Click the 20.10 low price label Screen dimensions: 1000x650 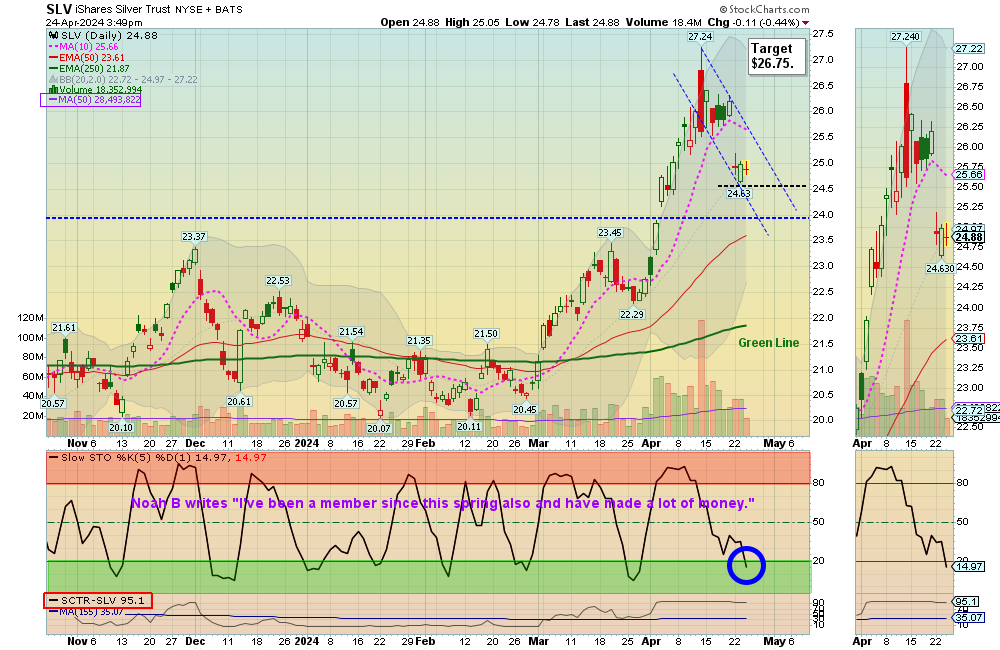121,427
